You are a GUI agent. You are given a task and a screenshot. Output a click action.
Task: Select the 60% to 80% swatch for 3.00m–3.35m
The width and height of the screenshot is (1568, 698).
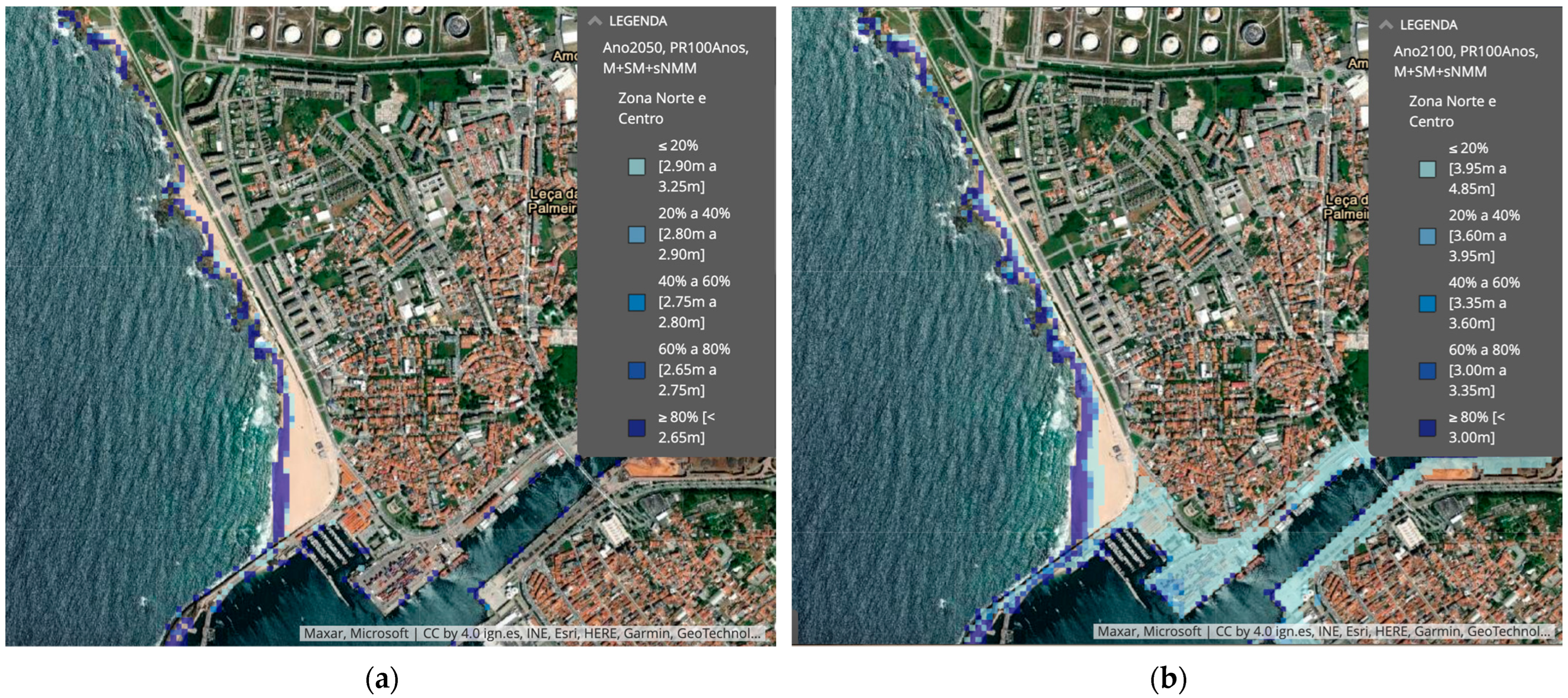(x=1427, y=371)
